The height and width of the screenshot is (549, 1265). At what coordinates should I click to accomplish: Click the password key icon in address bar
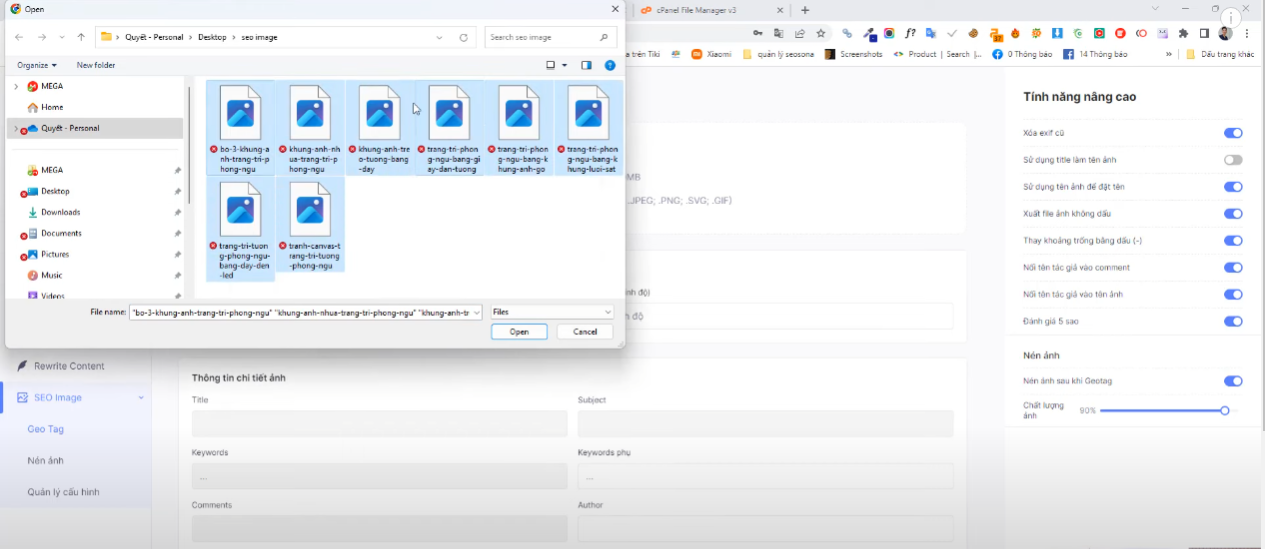[759, 33]
